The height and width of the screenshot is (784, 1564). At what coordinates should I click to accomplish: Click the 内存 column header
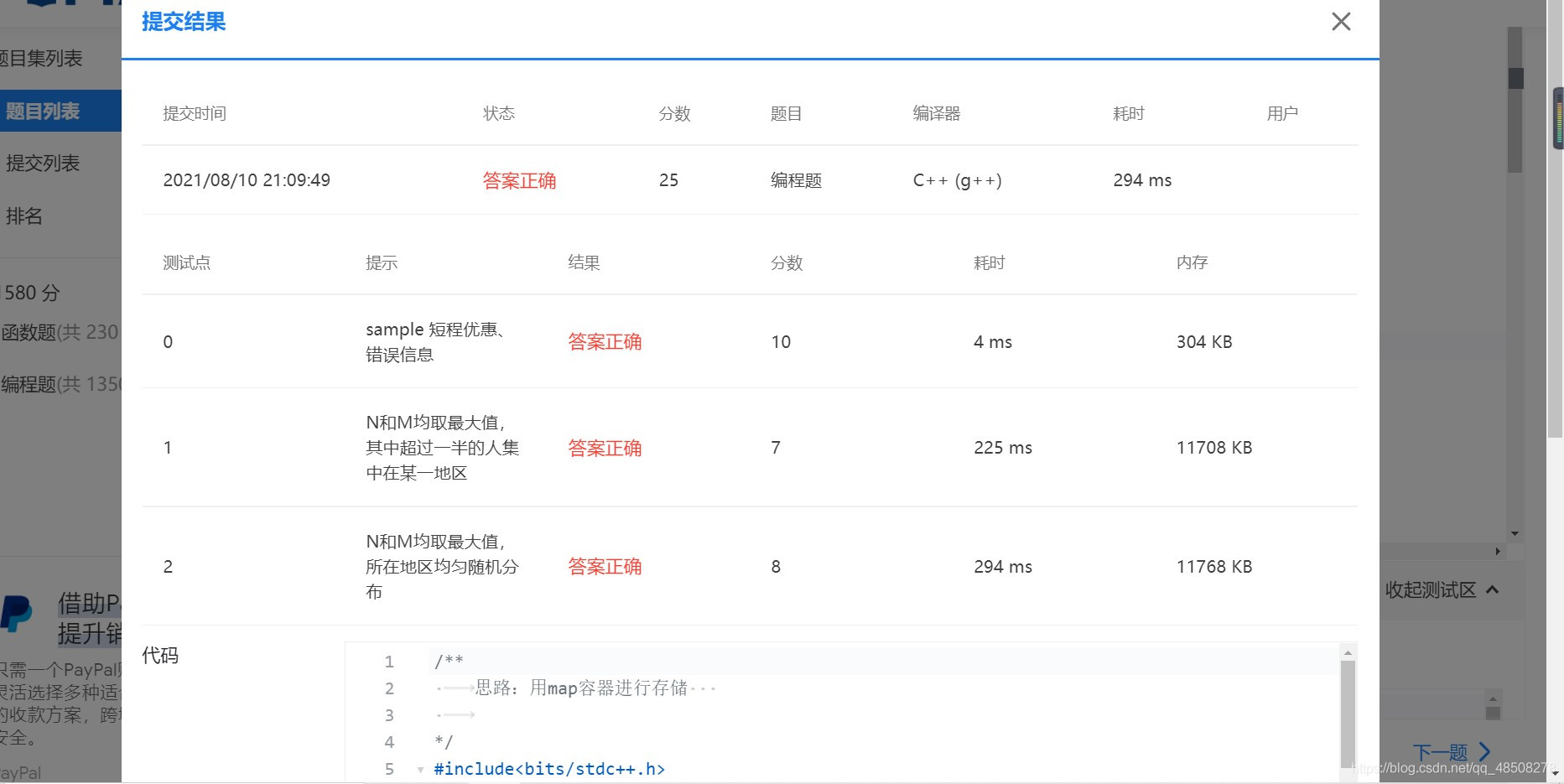click(1192, 262)
